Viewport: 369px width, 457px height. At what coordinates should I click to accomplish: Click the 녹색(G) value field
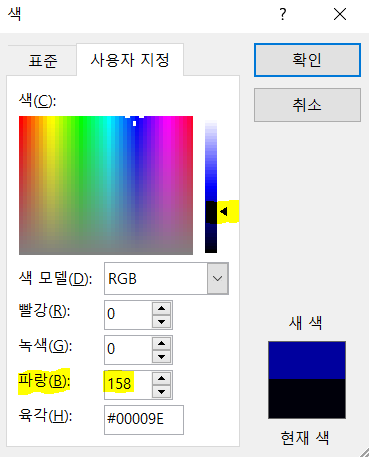(128, 349)
